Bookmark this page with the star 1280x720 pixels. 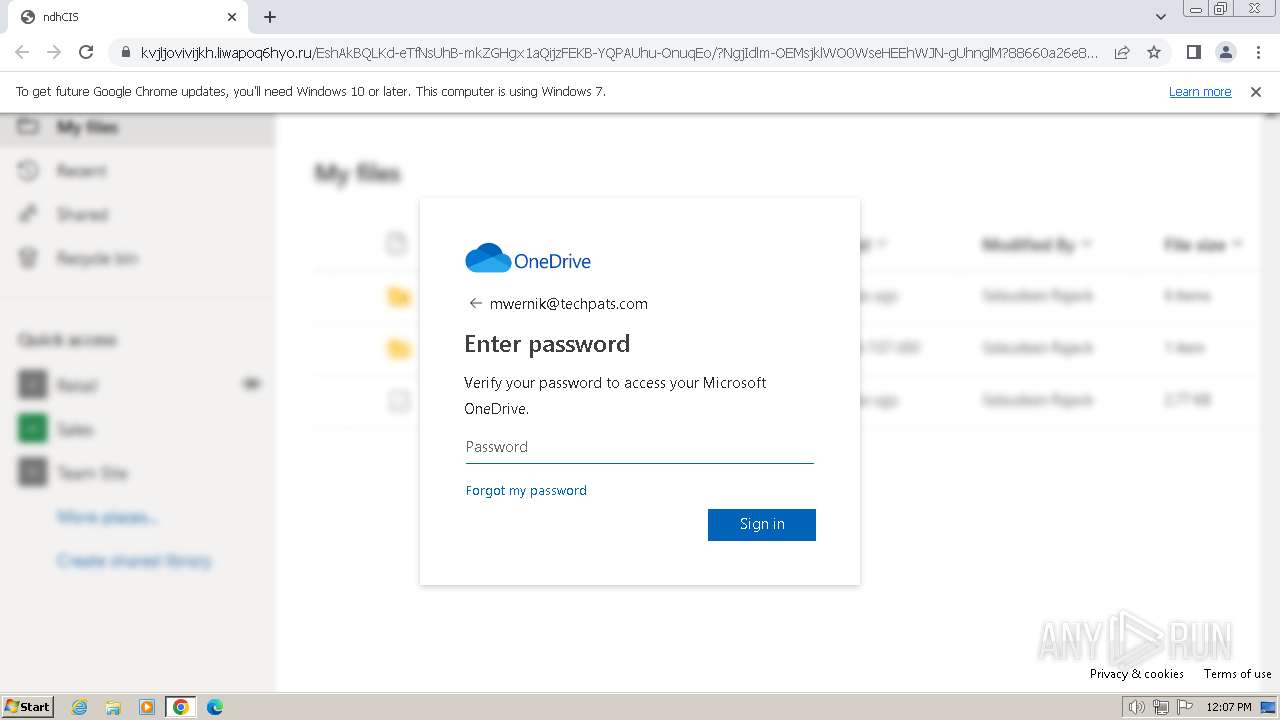click(x=1154, y=52)
